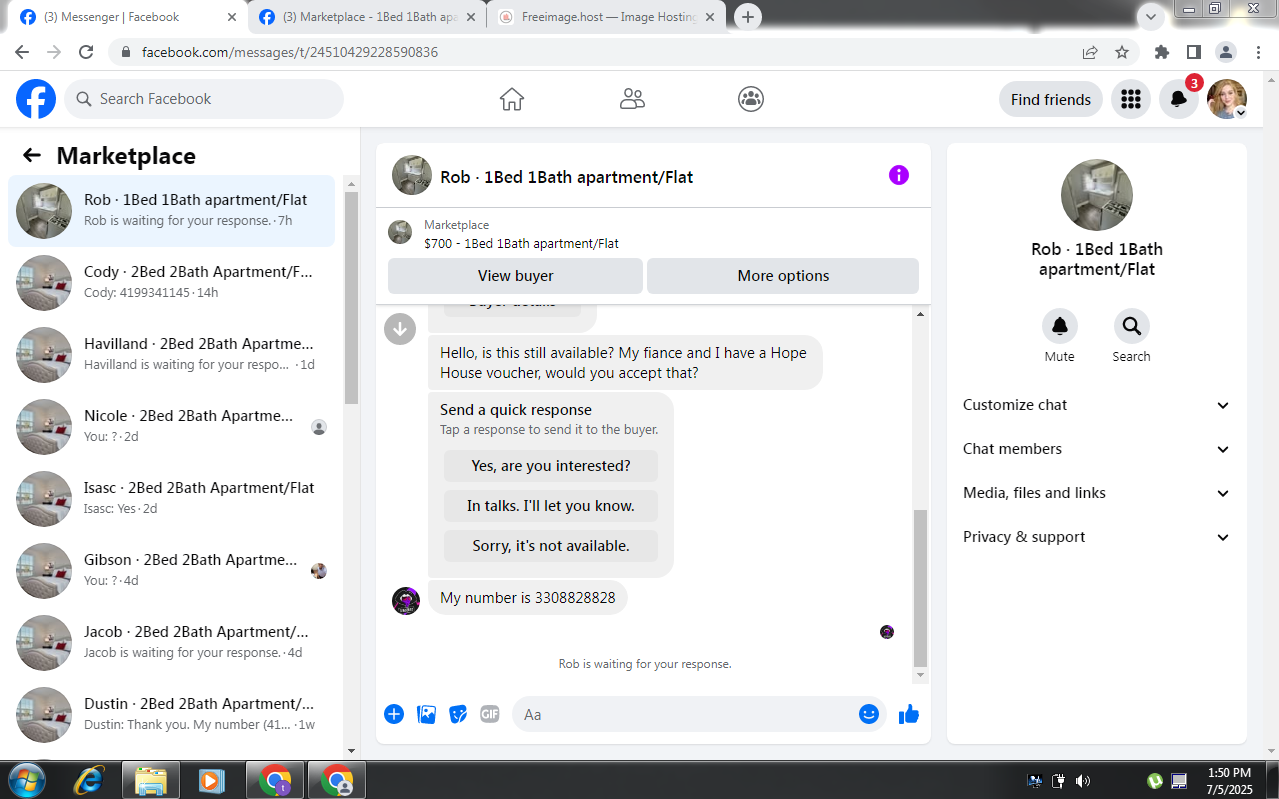The image size is (1279, 799).
Task: Switch to the Freeimage.host tab
Action: (608, 17)
